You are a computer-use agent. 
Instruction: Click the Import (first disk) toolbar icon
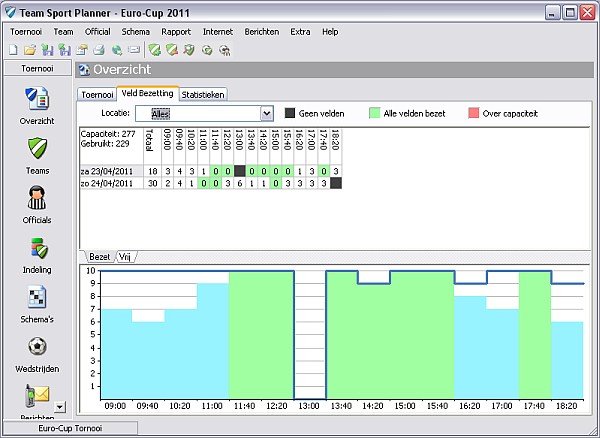pos(47,50)
